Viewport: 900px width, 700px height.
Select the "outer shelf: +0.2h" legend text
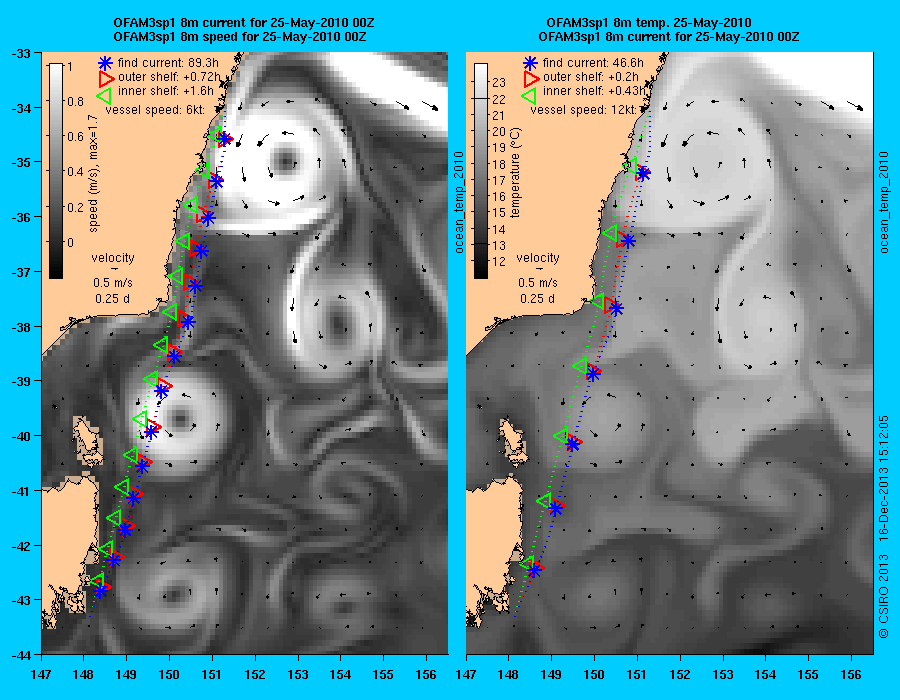(x=591, y=77)
